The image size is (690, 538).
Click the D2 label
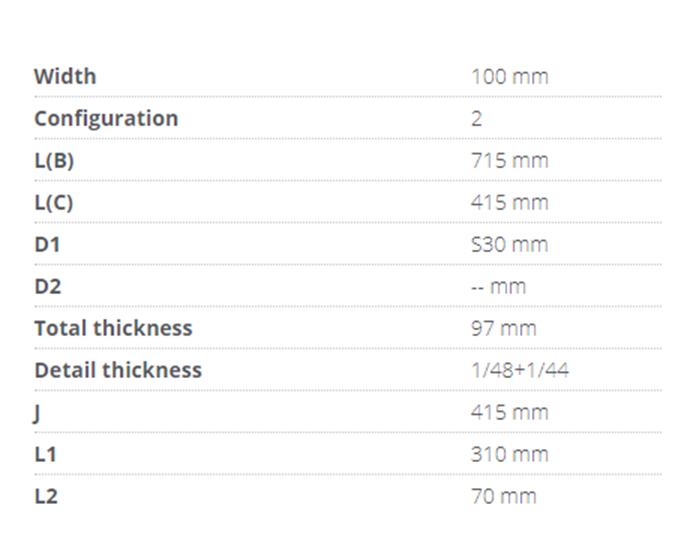[48, 286]
